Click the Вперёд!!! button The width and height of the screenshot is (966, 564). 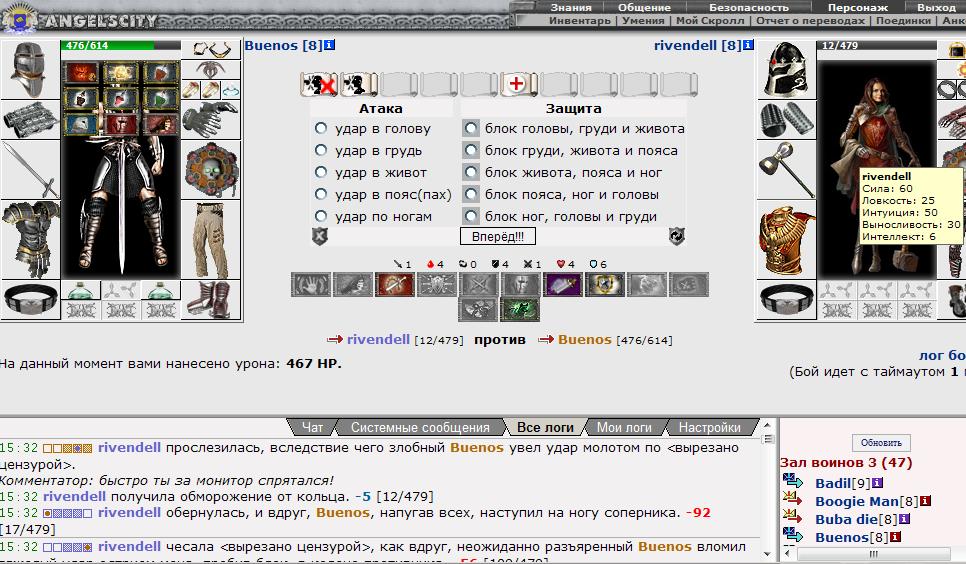pyautogui.click(x=498, y=236)
